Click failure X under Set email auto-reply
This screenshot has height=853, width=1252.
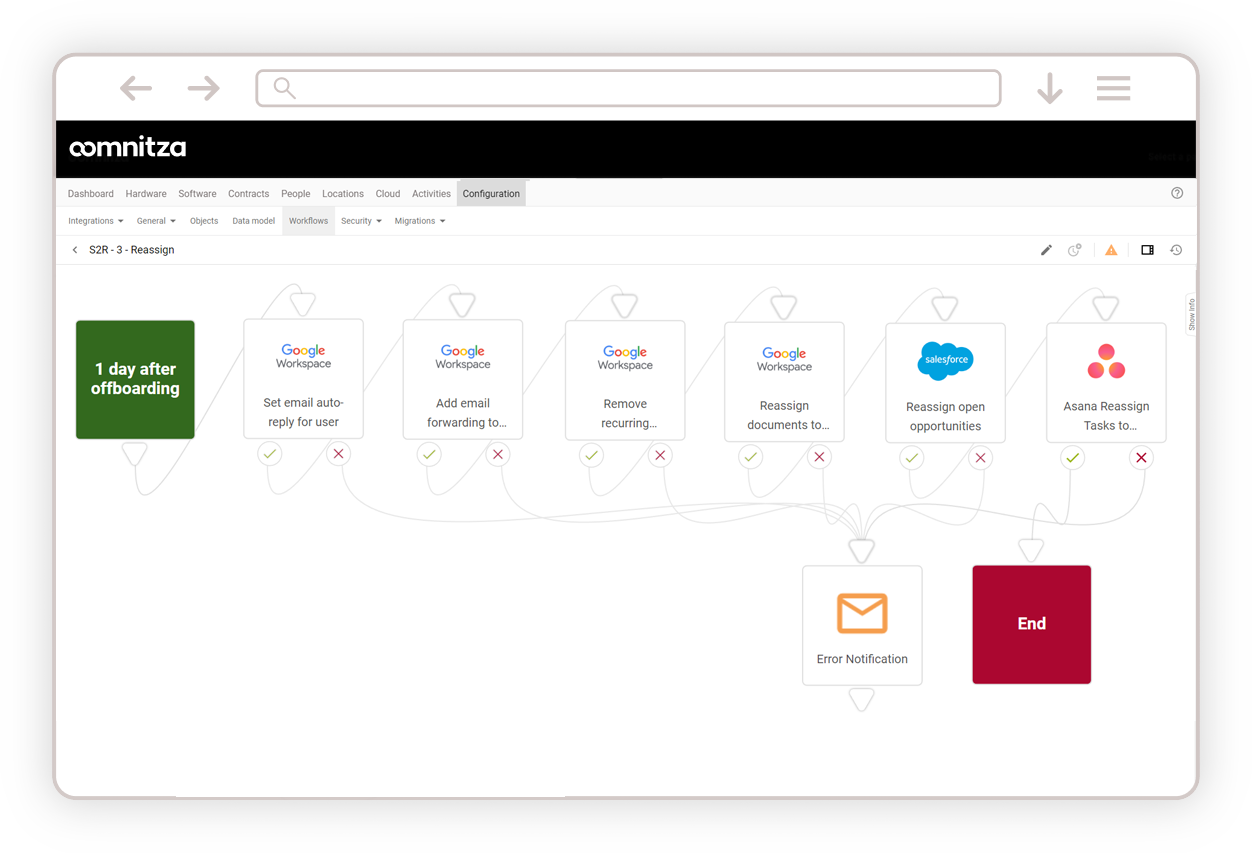339,454
